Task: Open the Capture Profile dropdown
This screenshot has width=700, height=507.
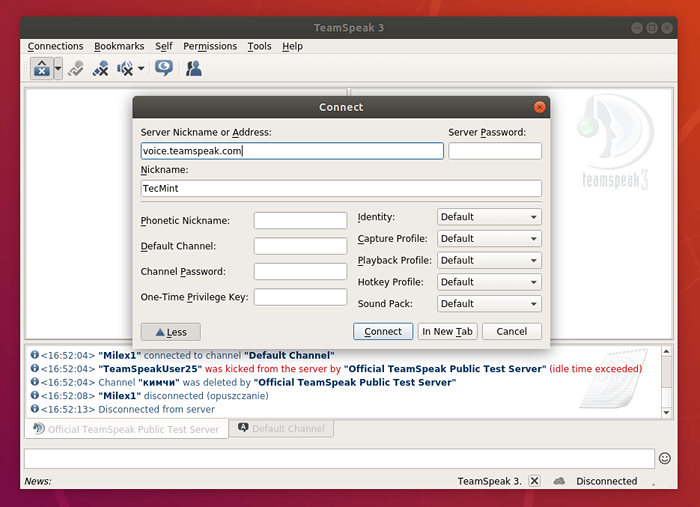Action: pyautogui.click(x=489, y=239)
